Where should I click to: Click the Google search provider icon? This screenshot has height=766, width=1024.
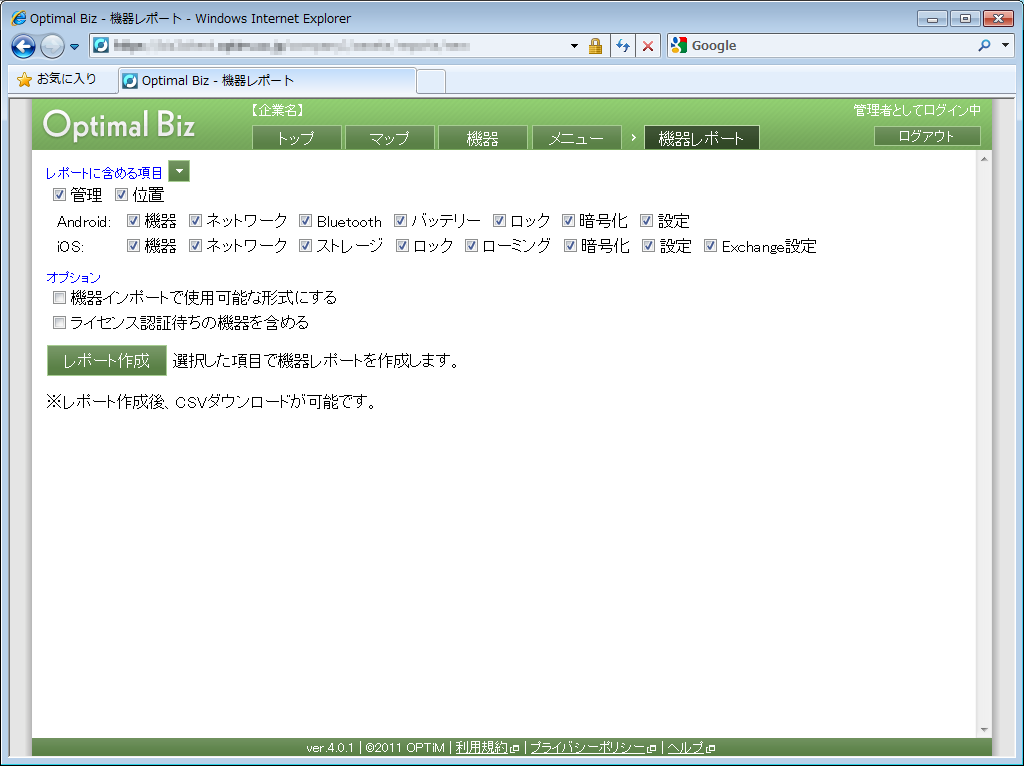679,45
